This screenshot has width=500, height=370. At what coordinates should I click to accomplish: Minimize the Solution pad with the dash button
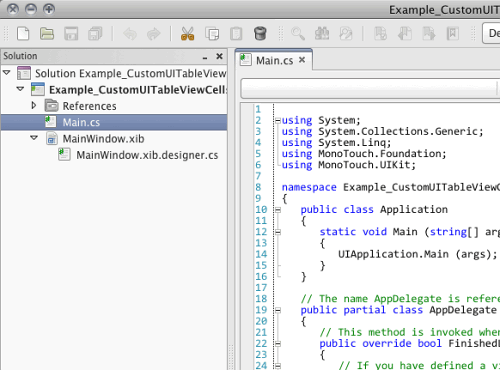coord(205,58)
